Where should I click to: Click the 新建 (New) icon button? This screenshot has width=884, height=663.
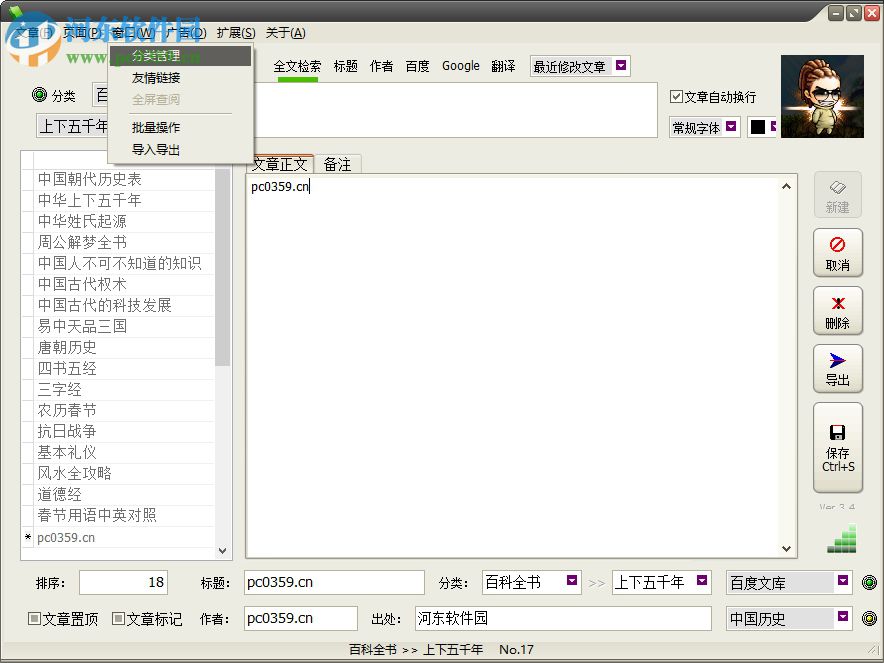point(838,194)
